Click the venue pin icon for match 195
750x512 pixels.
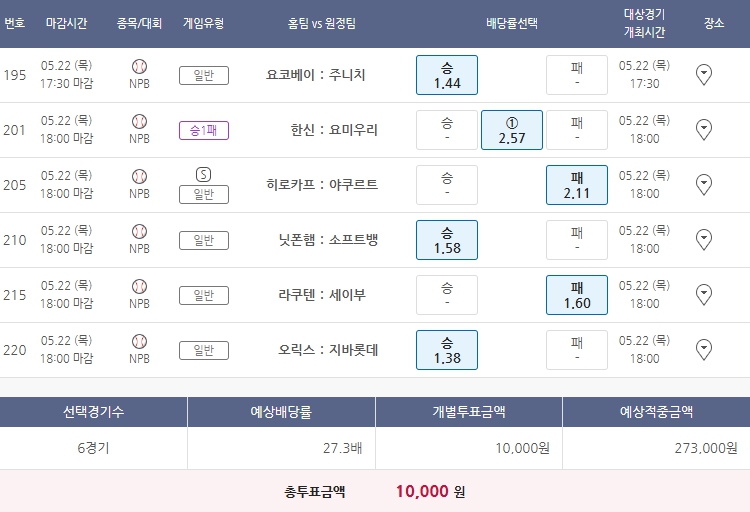pos(703,74)
